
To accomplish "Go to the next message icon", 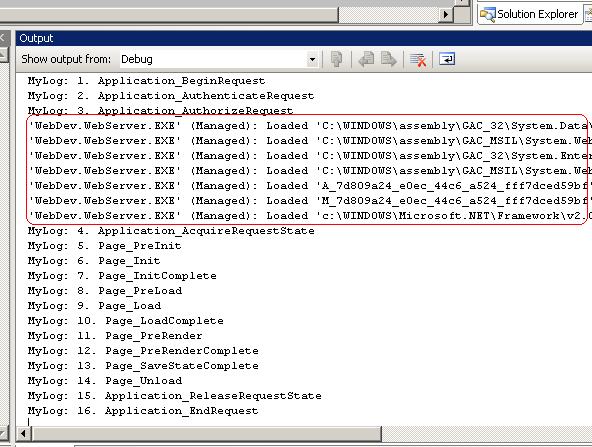I will [x=389, y=59].
